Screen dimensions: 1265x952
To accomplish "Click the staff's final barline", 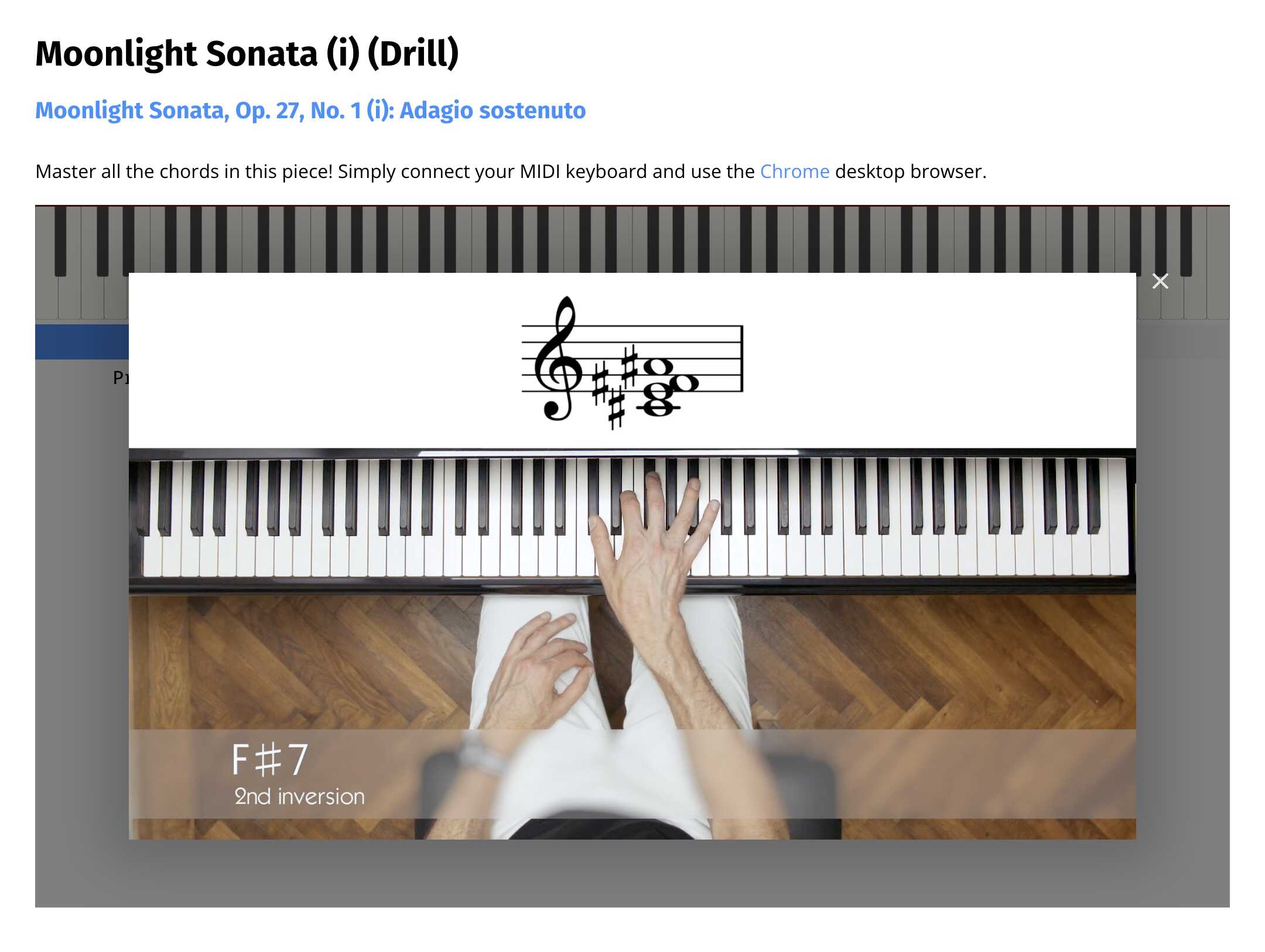I will pos(741,358).
